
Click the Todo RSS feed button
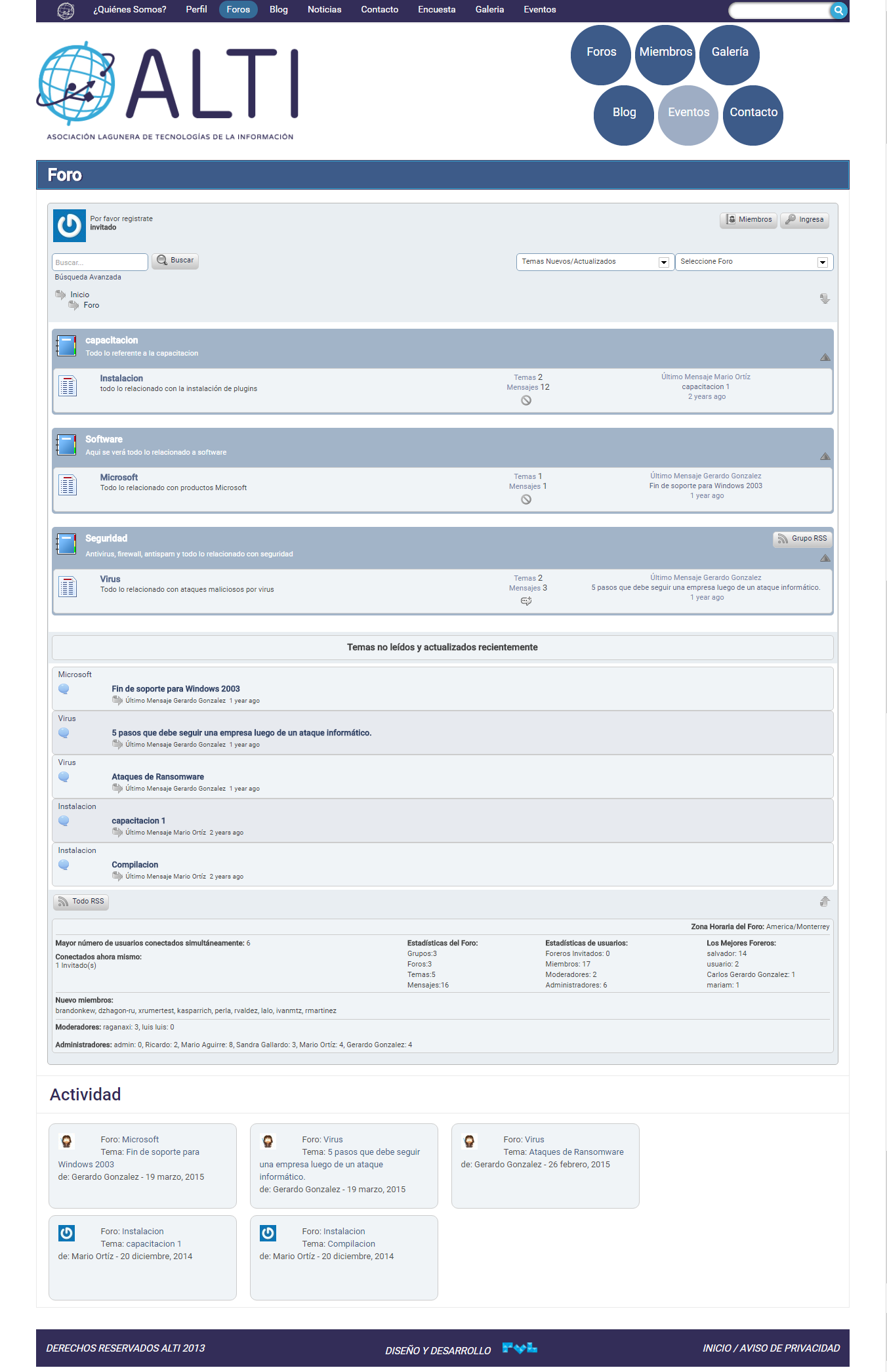pos(81,902)
